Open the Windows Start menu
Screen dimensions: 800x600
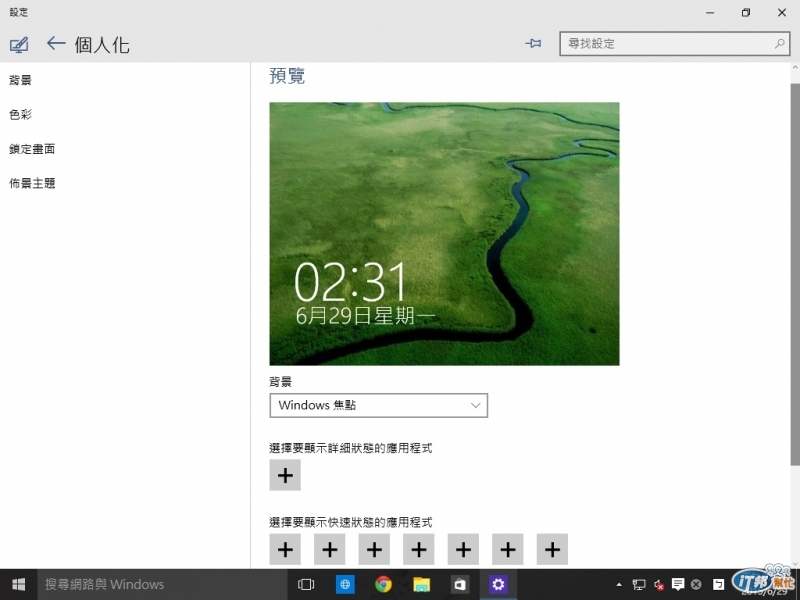(18, 584)
